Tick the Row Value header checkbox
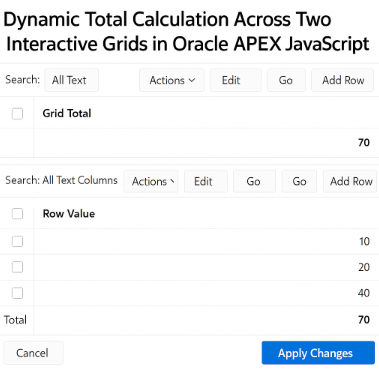The image size is (379, 375). coord(17,213)
